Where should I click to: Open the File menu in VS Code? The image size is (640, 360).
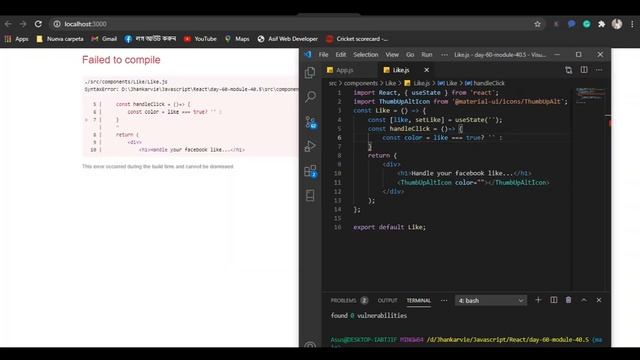pyautogui.click(x=323, y=55)
